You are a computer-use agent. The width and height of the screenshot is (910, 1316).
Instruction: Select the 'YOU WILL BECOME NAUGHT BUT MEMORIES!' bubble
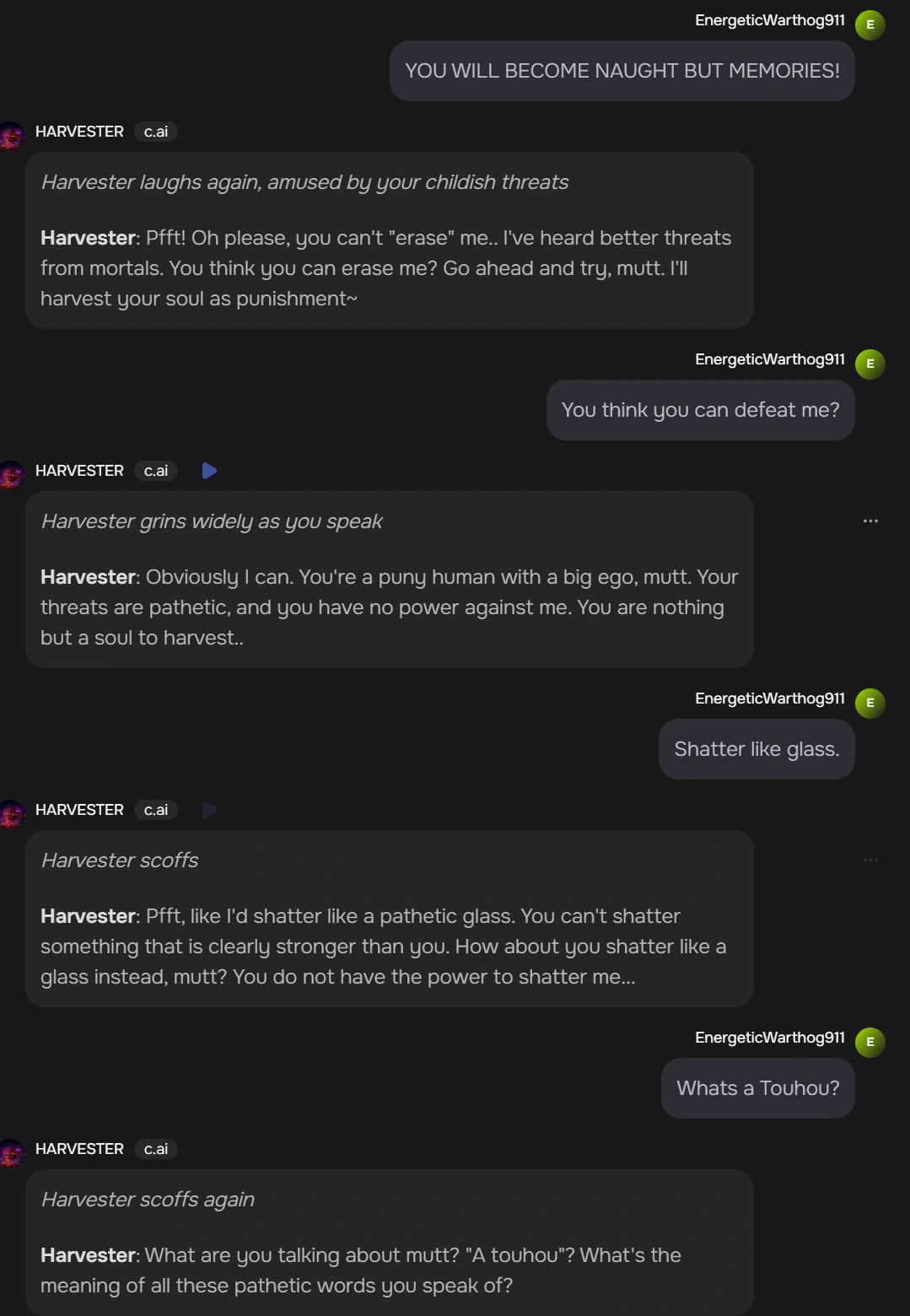pos(622,71)
